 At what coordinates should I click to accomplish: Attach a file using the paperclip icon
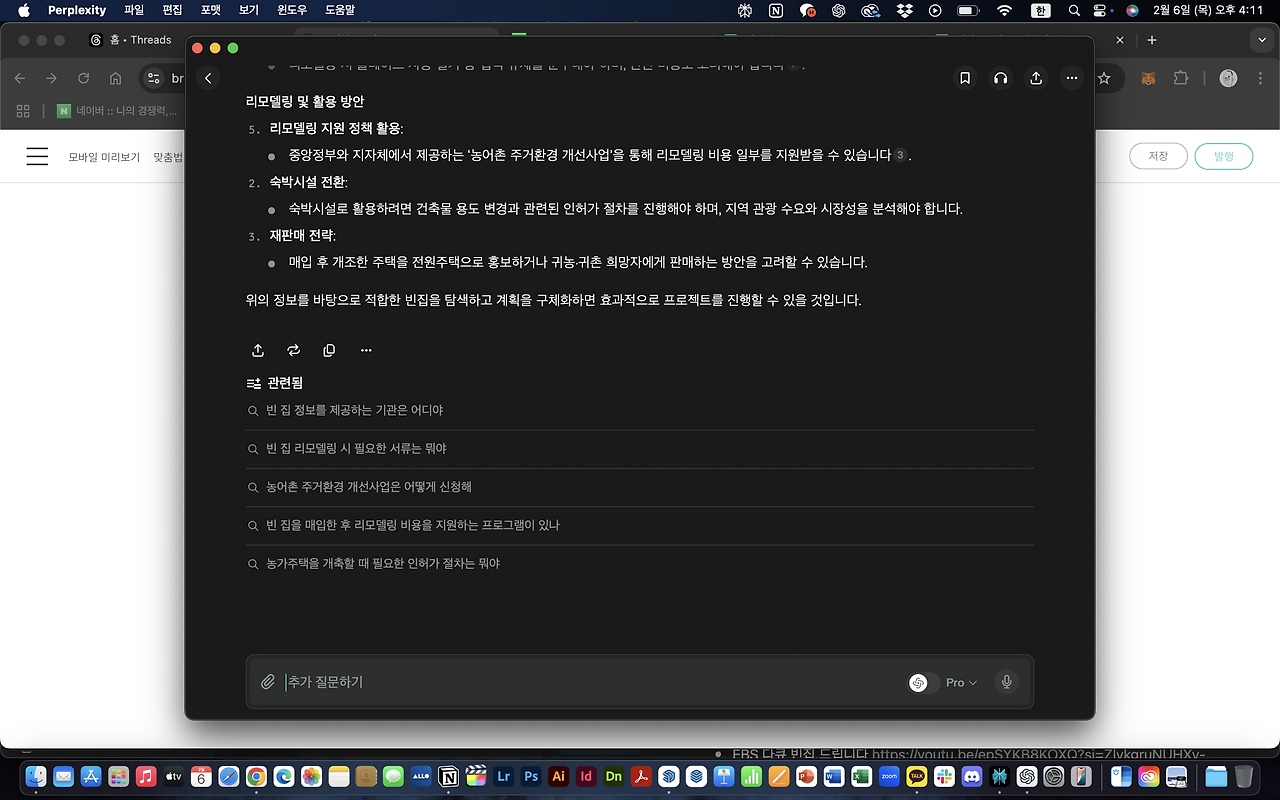268,681
